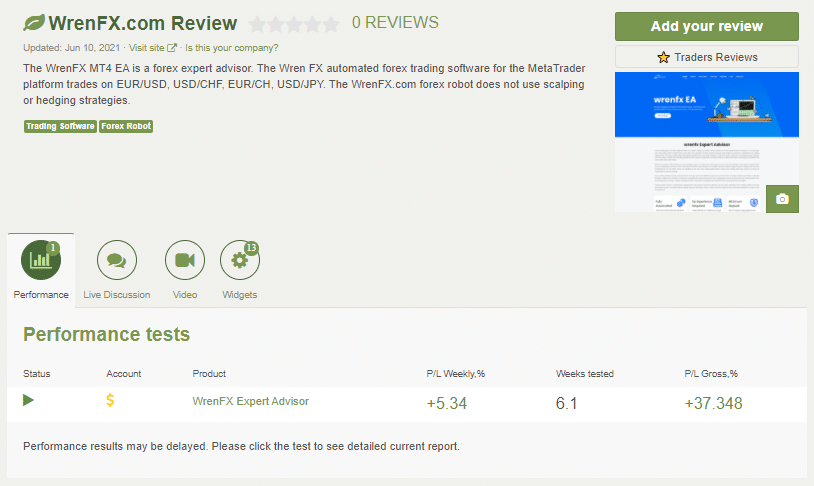Viewport: 814px width, 486px height.
Task: Click the Performance tests heading
Action: pos(106,334)
